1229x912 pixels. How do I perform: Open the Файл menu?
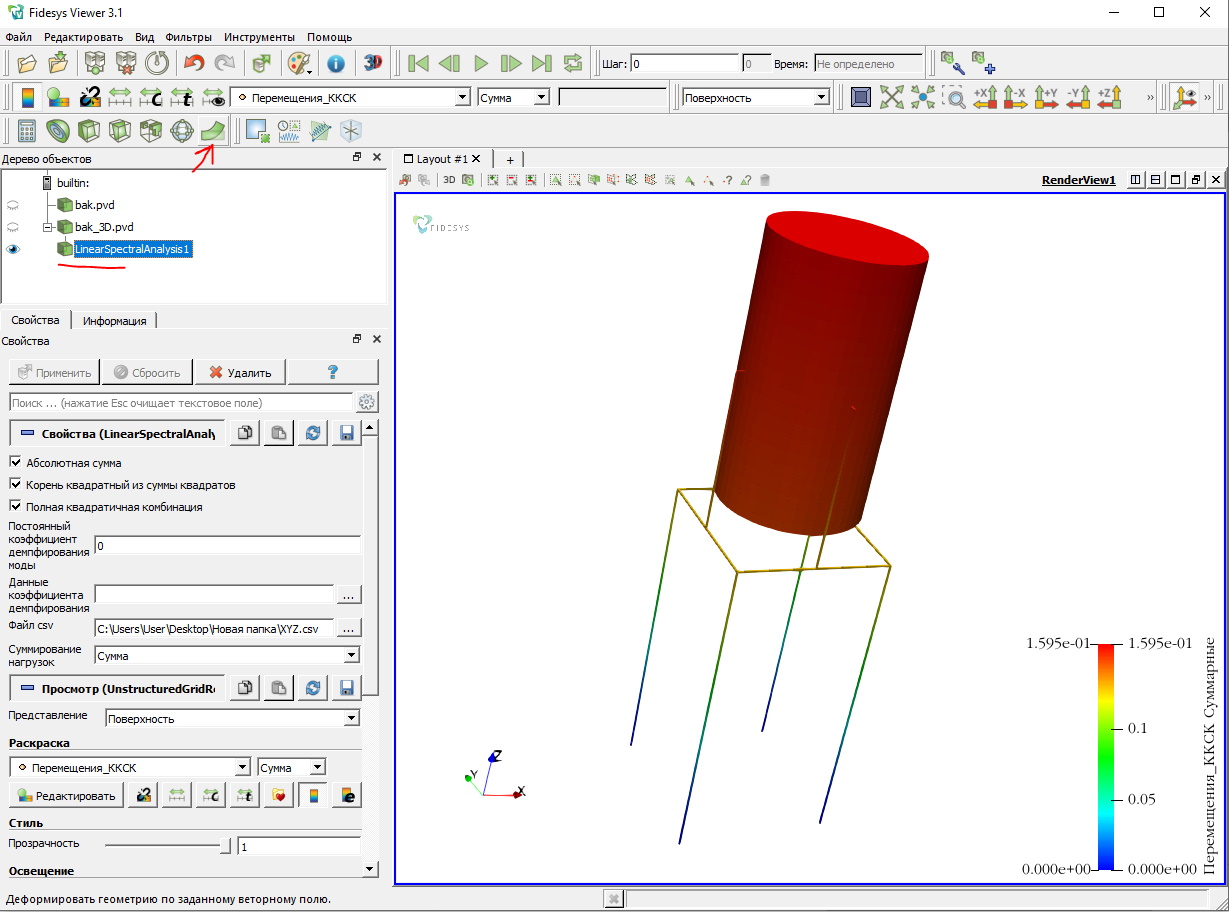click(18, 37)
